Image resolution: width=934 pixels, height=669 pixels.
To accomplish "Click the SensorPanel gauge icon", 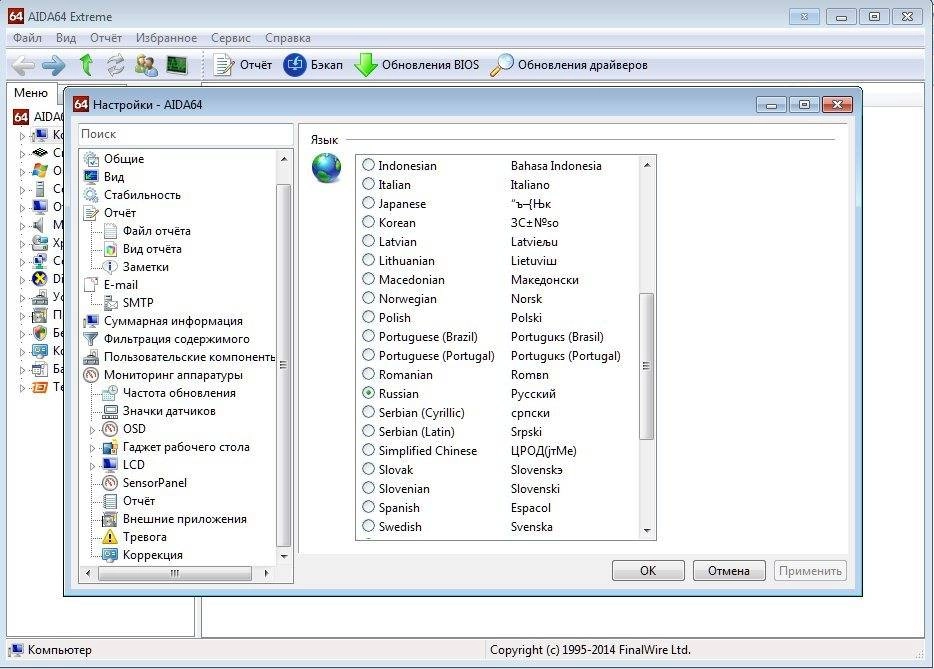I will pyautogui.click(x=110, y=483).
